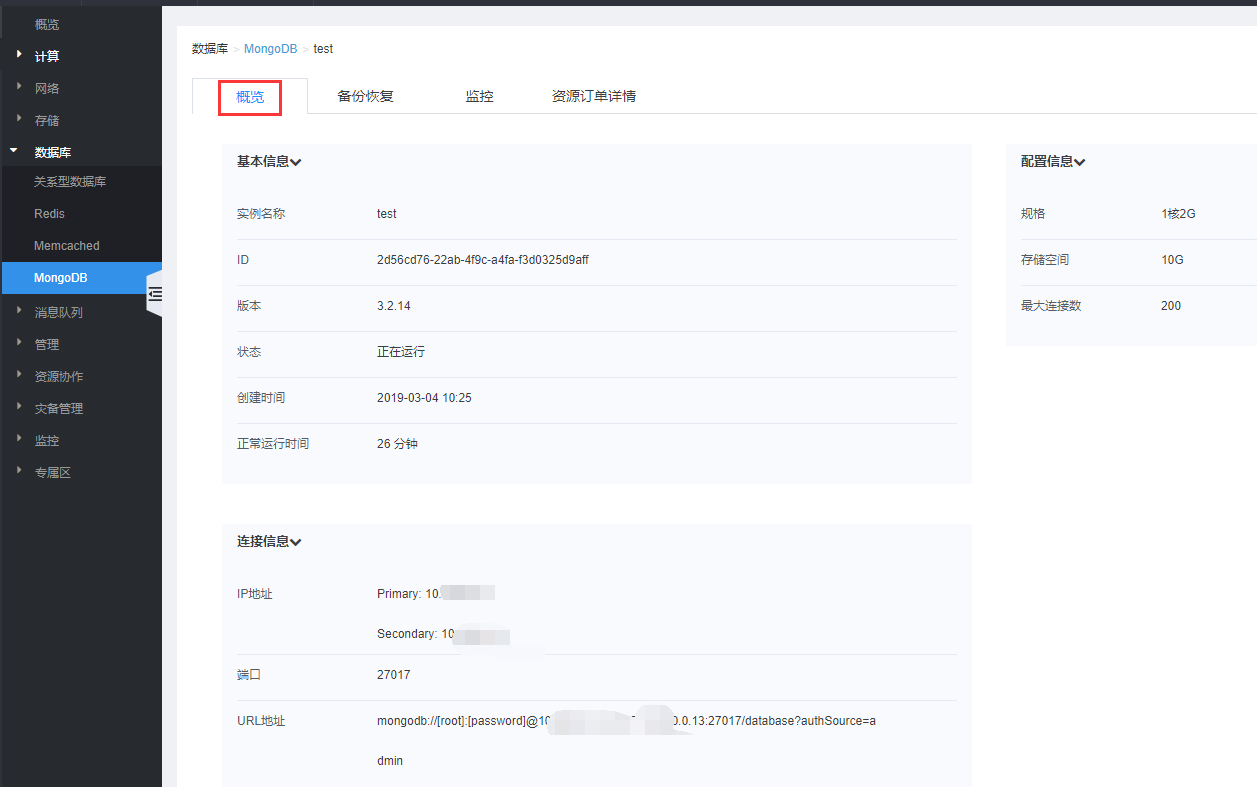Click the instance ID value 2d56cd76-22ab…

[483, 260]
